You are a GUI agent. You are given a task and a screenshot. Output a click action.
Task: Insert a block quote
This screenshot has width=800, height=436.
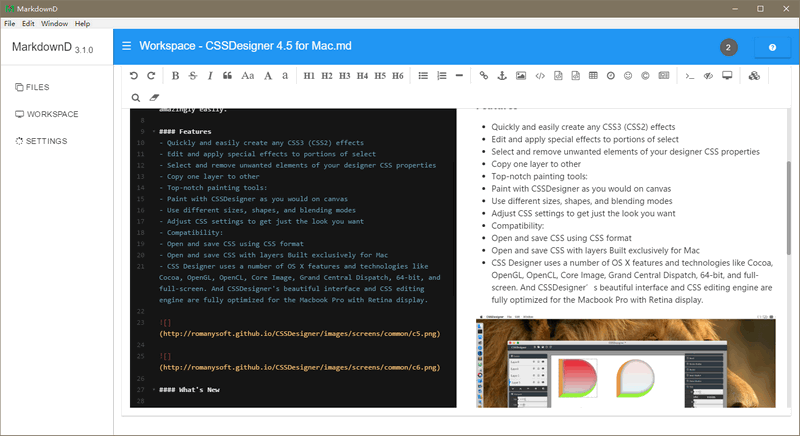tap(228, 75)
